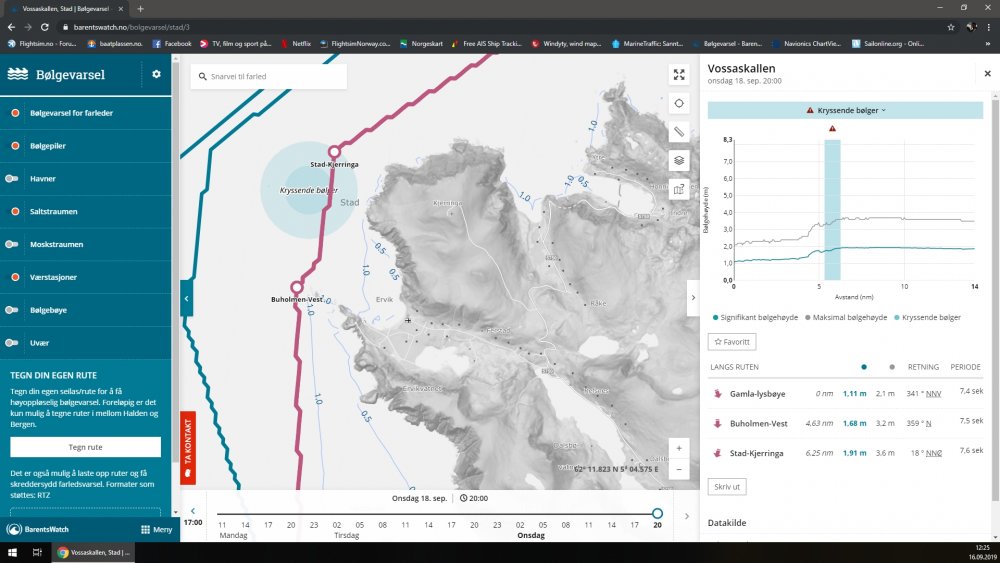Click the search magnifier icon
Viewport: 1000px width, 563px height.
pos(202,77)
